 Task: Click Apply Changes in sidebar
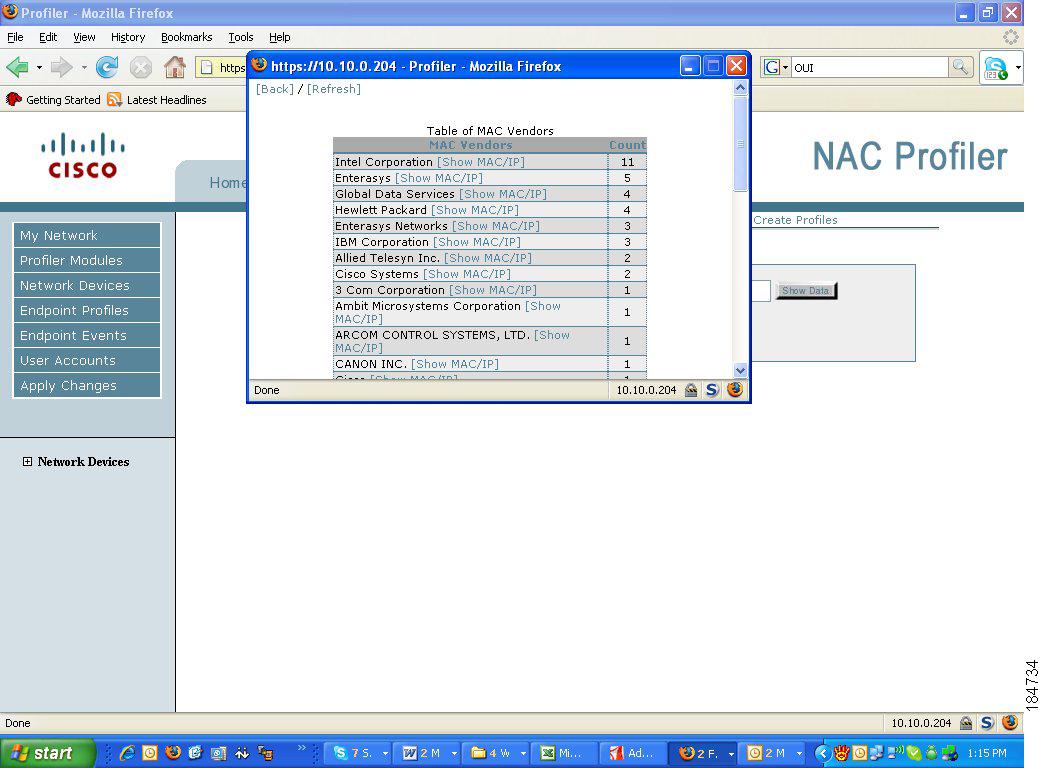87,385
